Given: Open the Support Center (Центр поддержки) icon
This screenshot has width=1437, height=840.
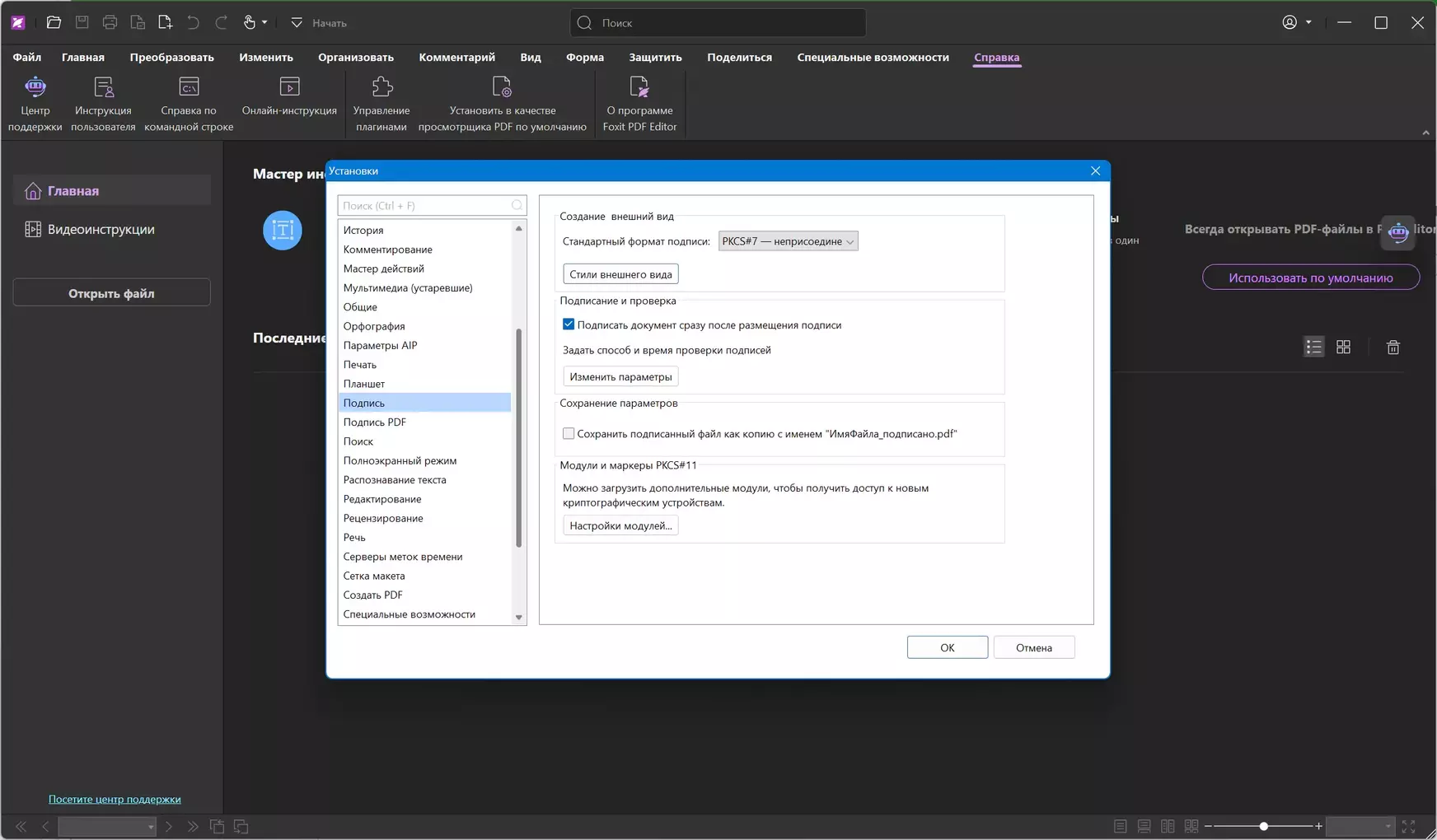Looking at the screenshot, I should pos(35,103).
